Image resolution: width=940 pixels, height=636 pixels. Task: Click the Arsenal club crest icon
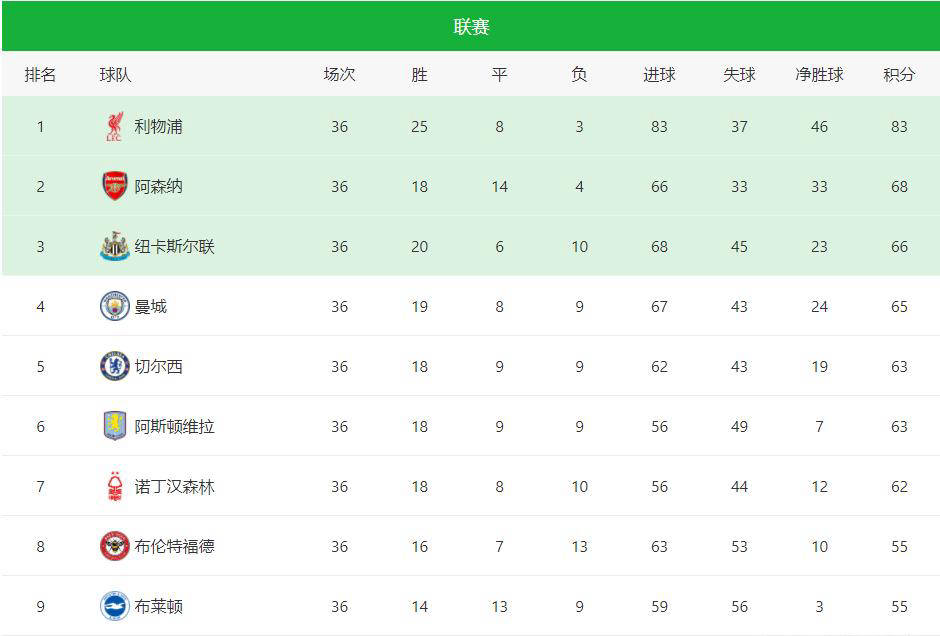click(115, 186)
